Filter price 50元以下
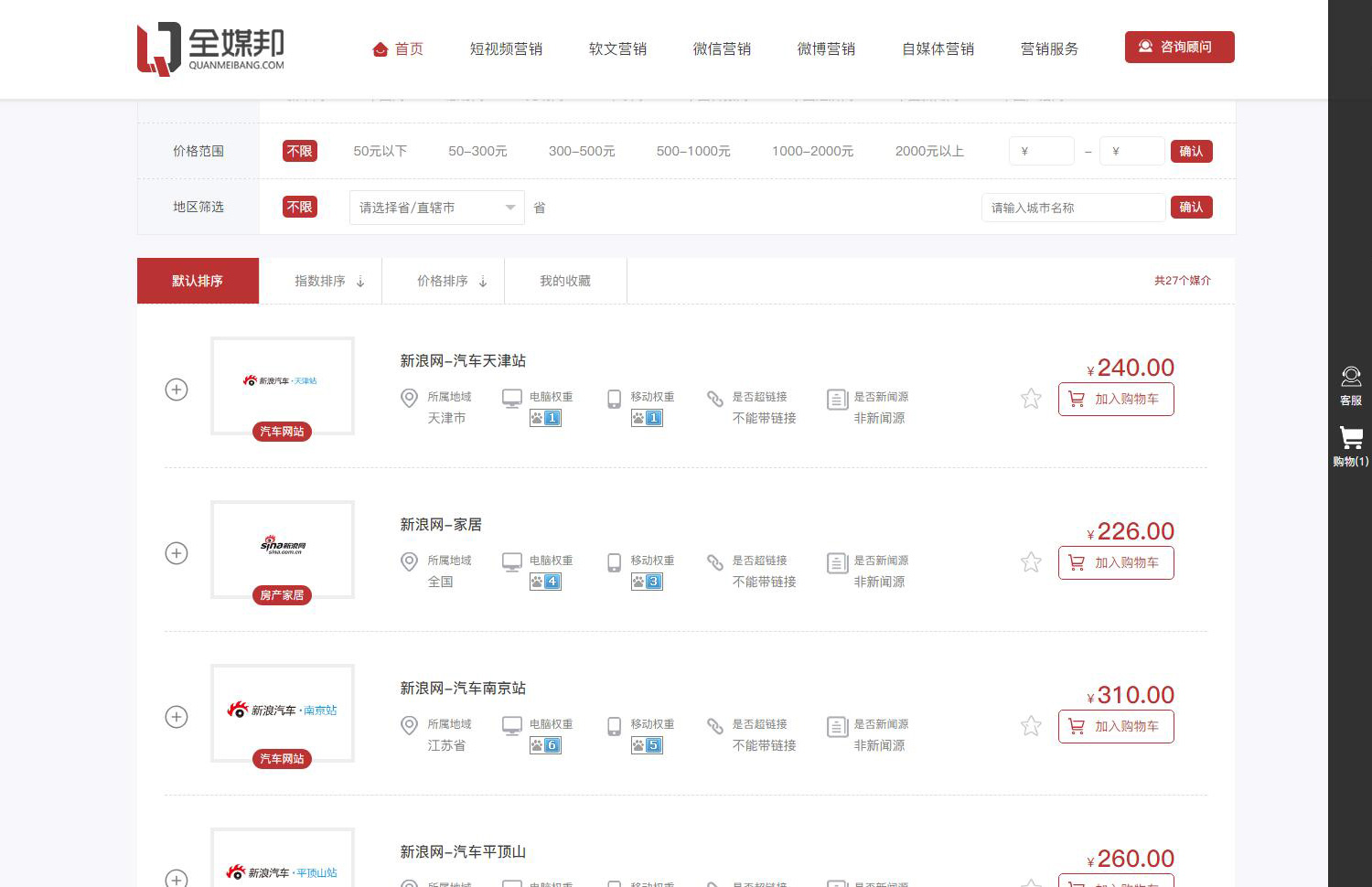Image resolution: width=1372 pixels, height=887 pixels. pyautogui.click(x=381, y=151)
